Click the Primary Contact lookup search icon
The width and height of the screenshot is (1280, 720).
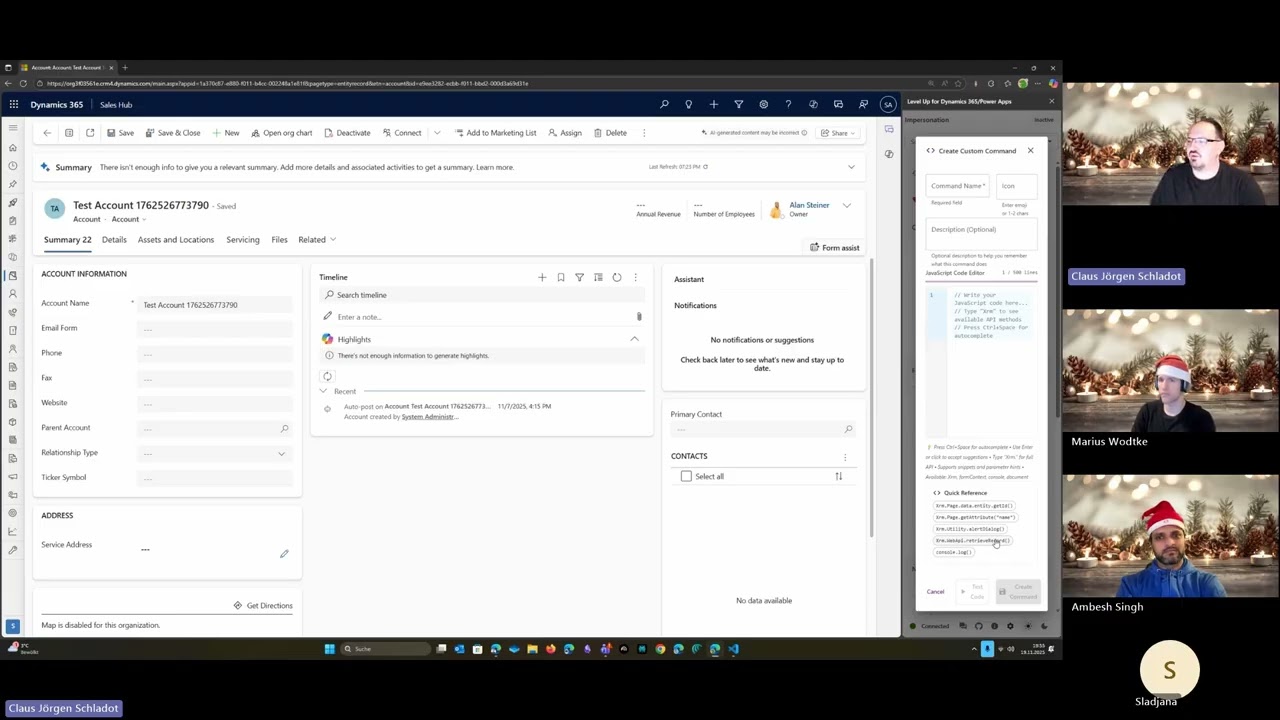[848, 429]
